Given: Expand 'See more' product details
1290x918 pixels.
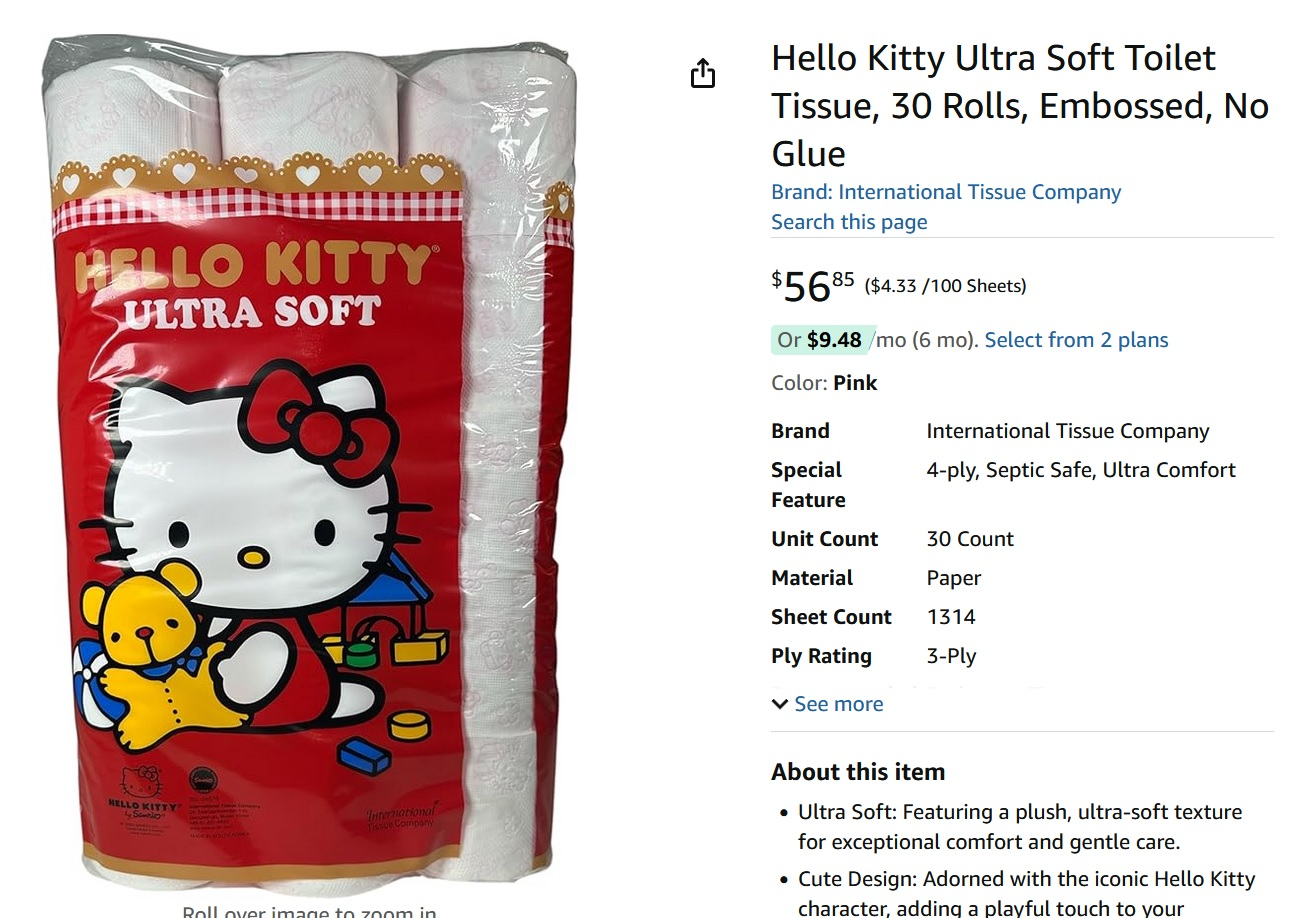Looking at the screenshot, I should (827, 704).
